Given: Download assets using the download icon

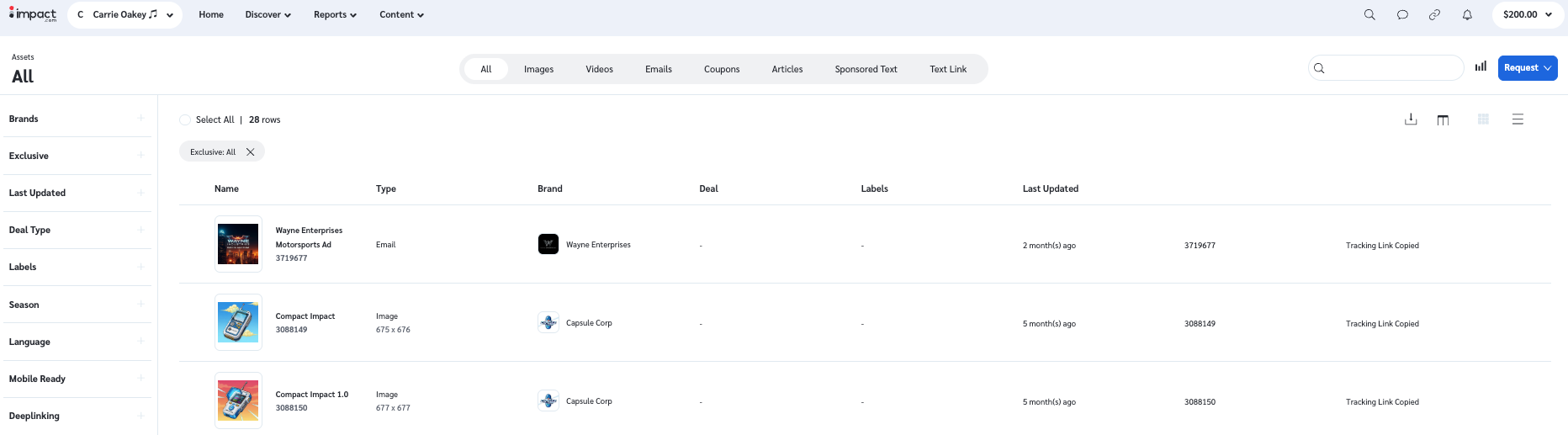Looking at the screenshot, I should tap(1411, 119).
